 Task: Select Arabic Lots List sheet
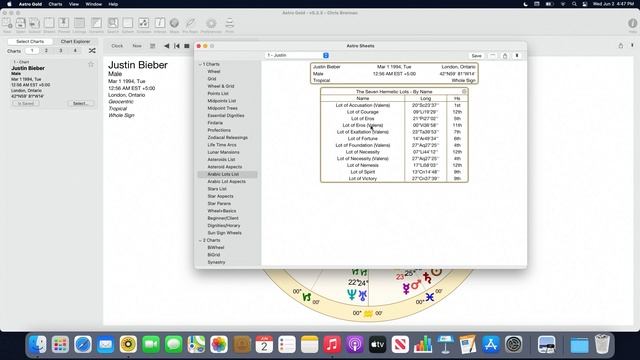(x=227, y=174)
